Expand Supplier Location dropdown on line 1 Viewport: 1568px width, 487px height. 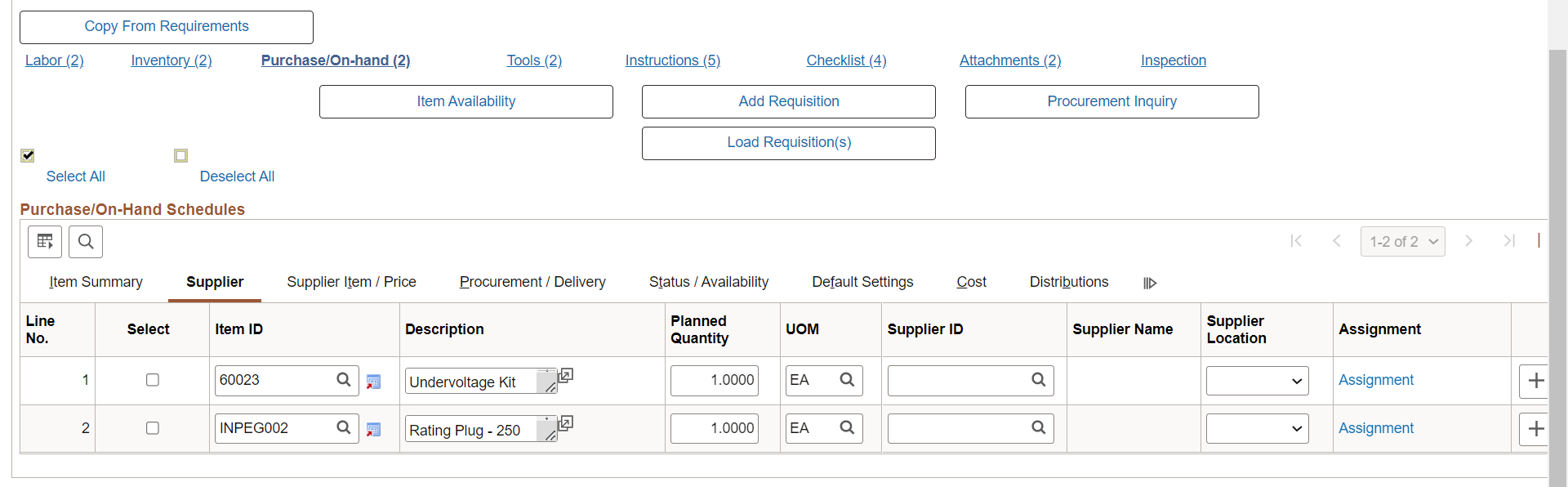[1257, 381]
